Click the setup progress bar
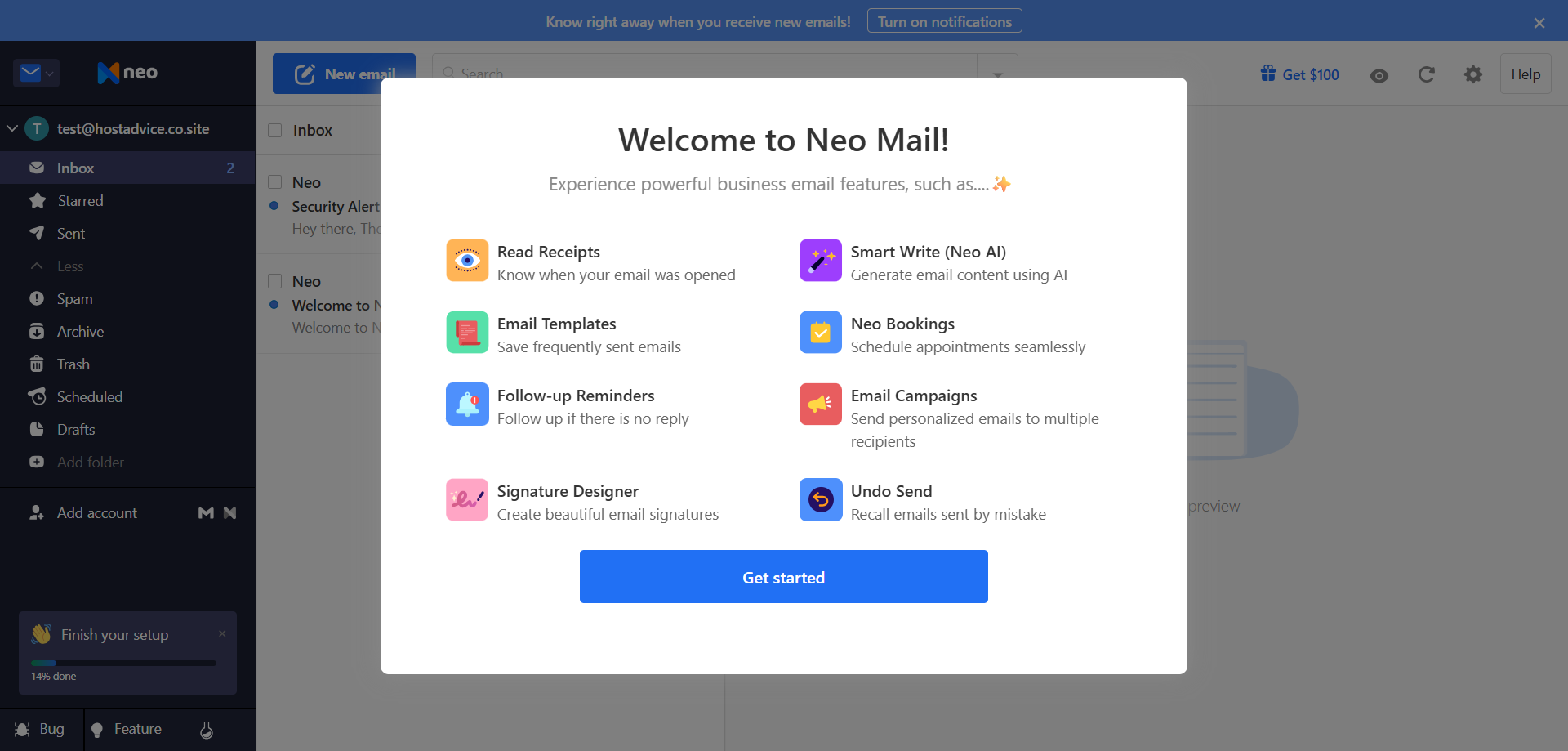 (x=123, y=663)
